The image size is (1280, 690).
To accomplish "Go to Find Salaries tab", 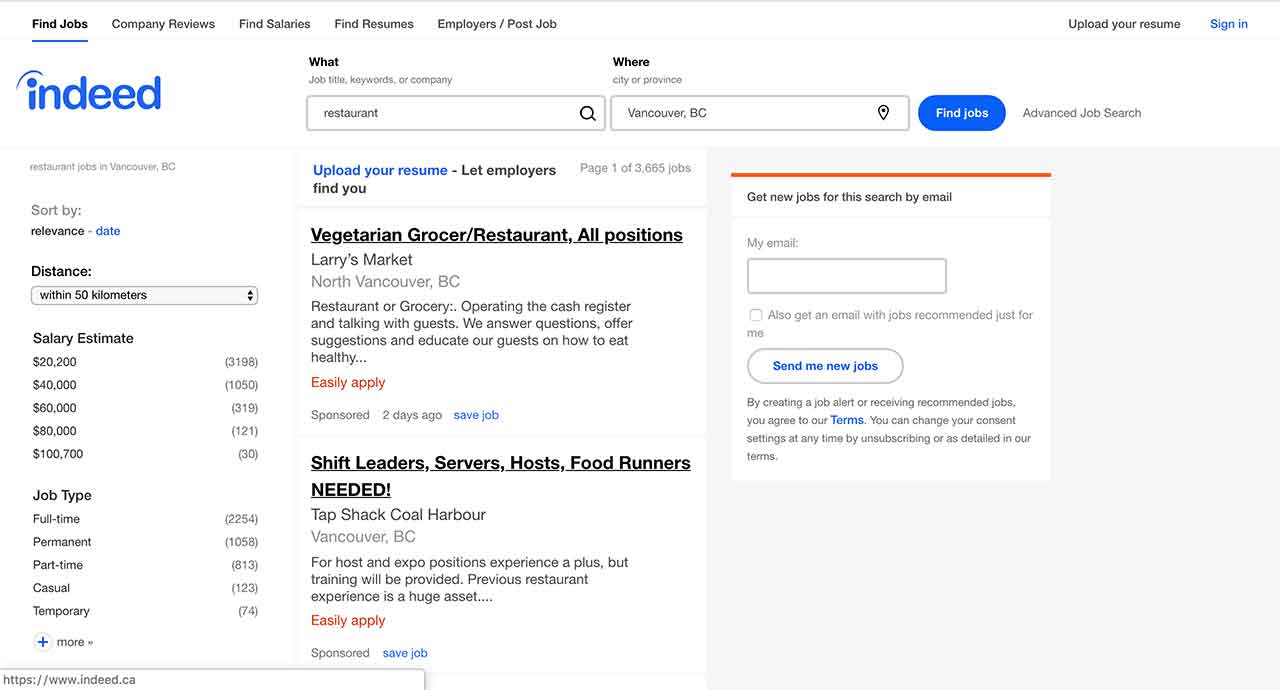I will tap(274, 24).
